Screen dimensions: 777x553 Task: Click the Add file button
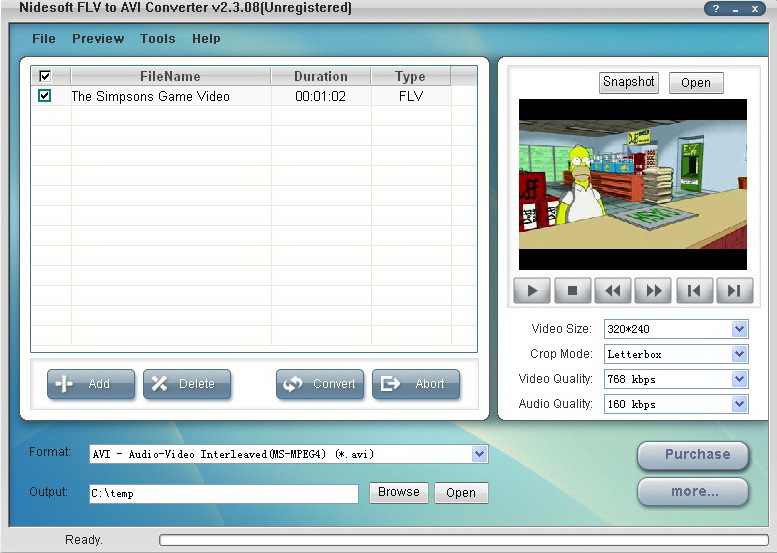(x=91, y=384)
